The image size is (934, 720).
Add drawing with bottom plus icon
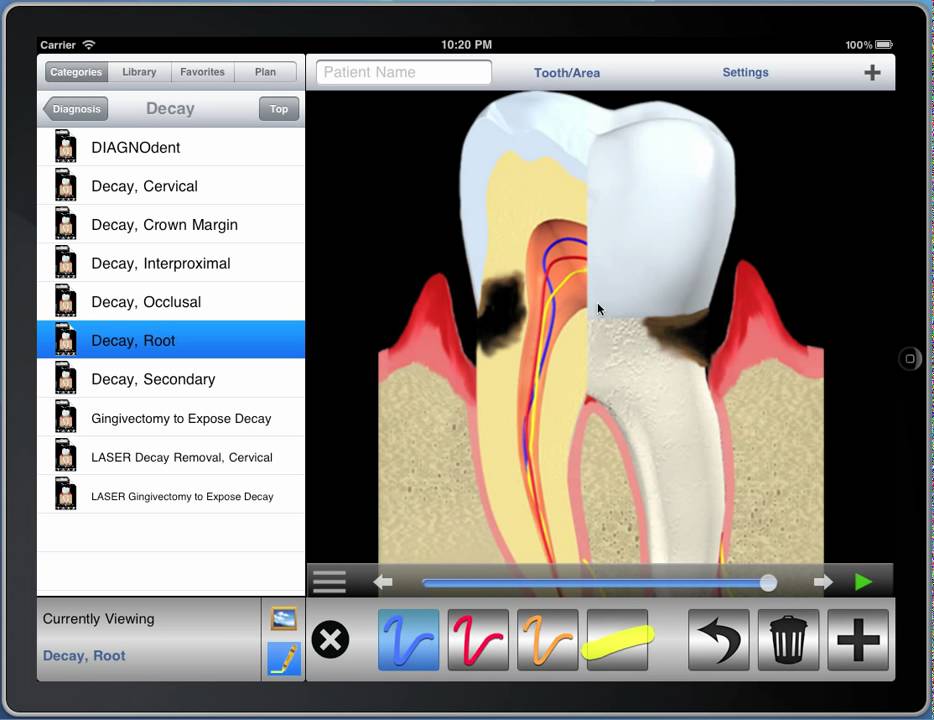(858, 640)
